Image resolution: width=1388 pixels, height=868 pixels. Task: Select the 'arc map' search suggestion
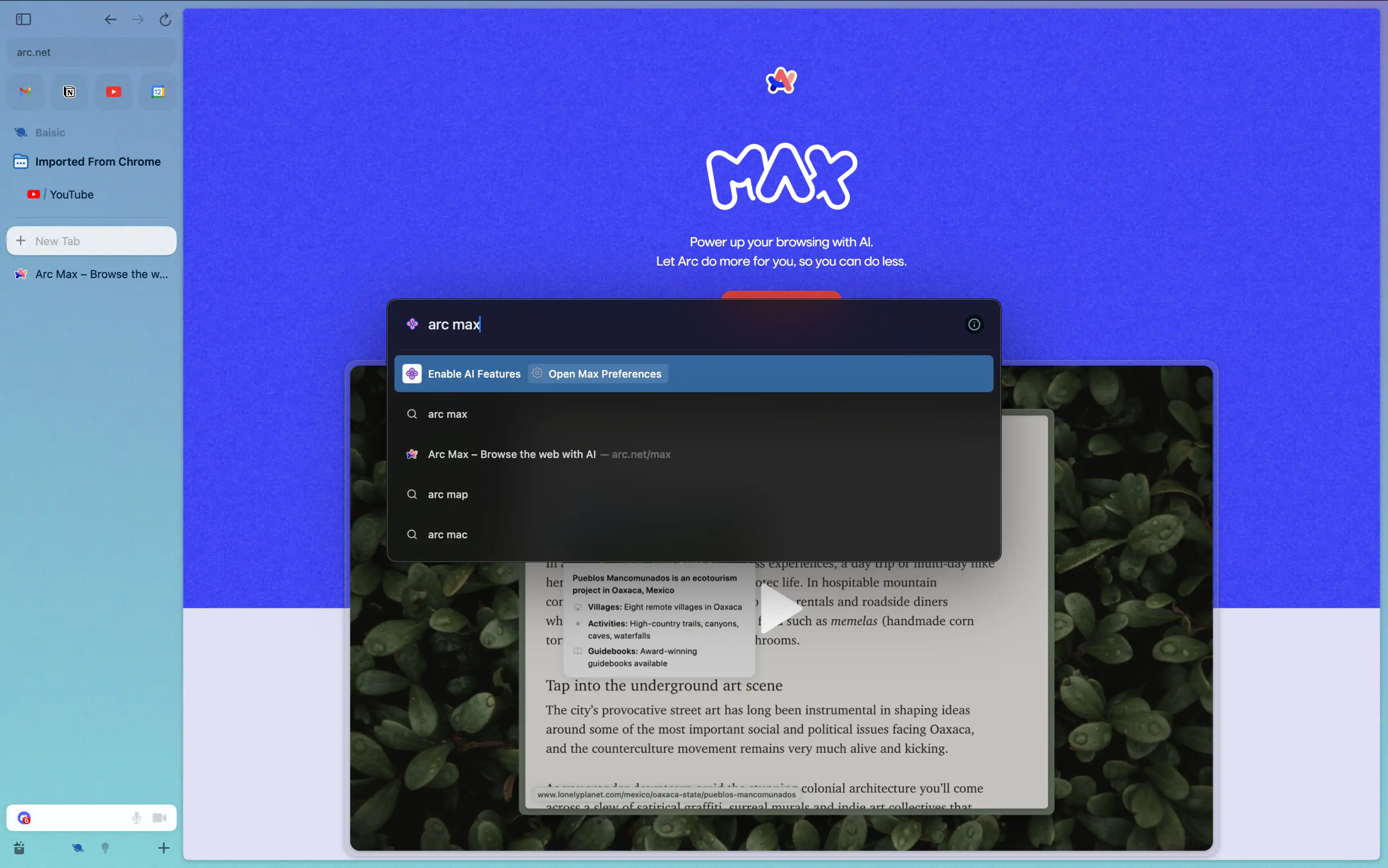point(448,494)
